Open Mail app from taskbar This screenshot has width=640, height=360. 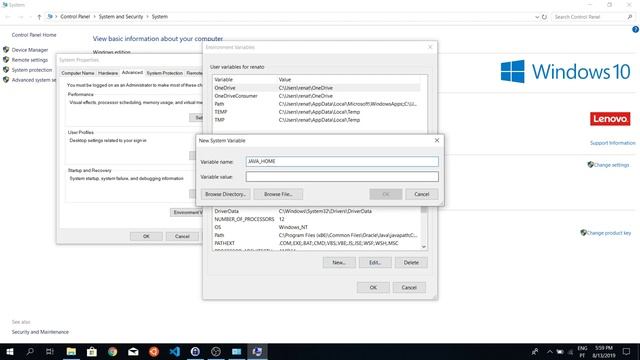click(133, 351)
